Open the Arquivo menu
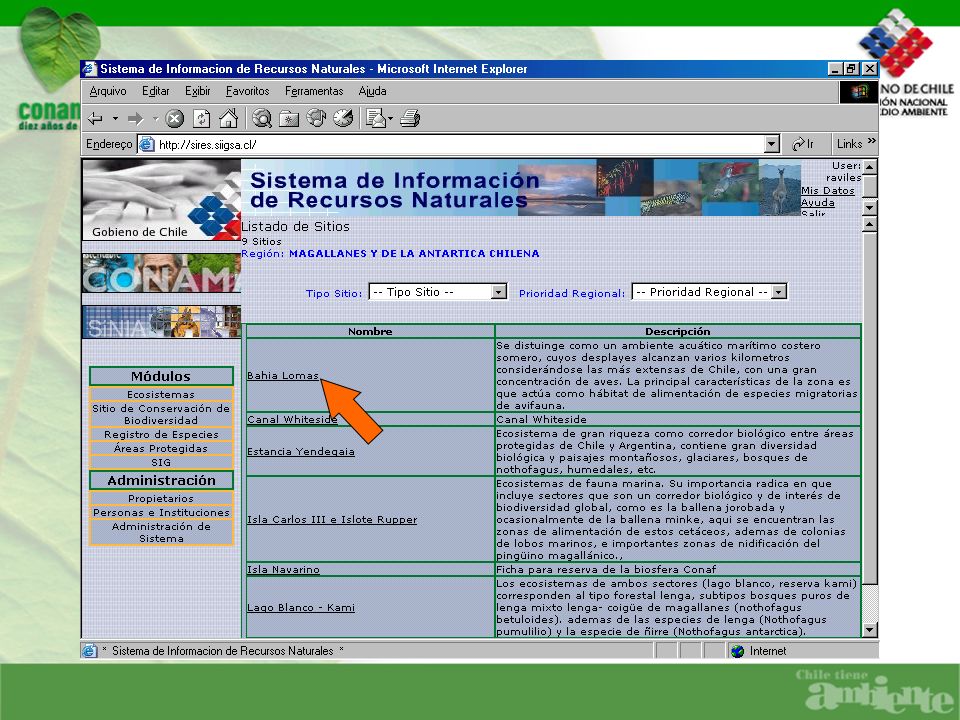Viewport: 960px width, 720px height. 108,91
